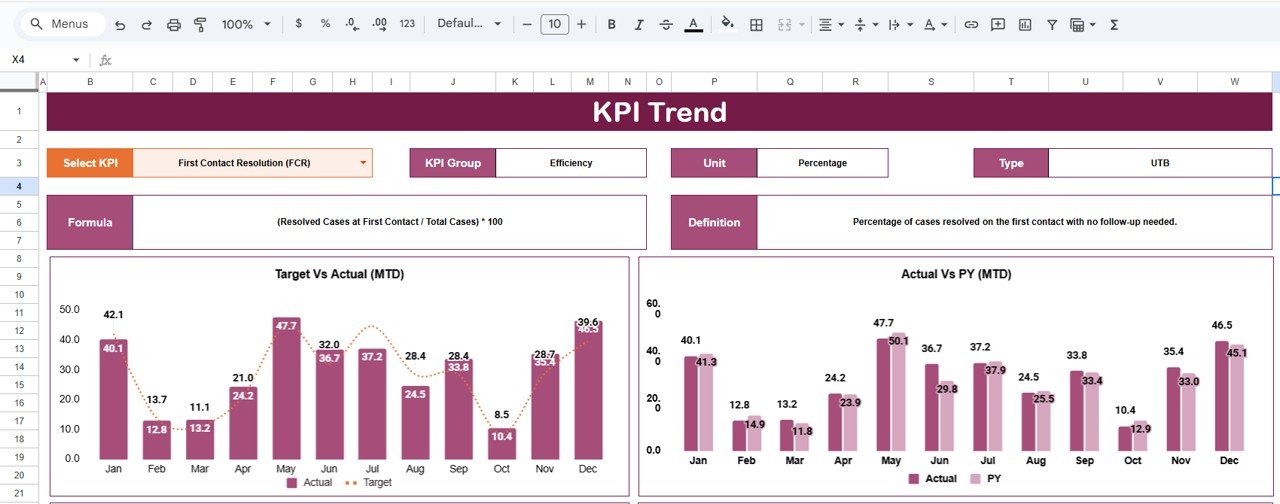Print the spreadsheet using the printer icon
This screenshot has width=1280, height=504.
(174, 24)
